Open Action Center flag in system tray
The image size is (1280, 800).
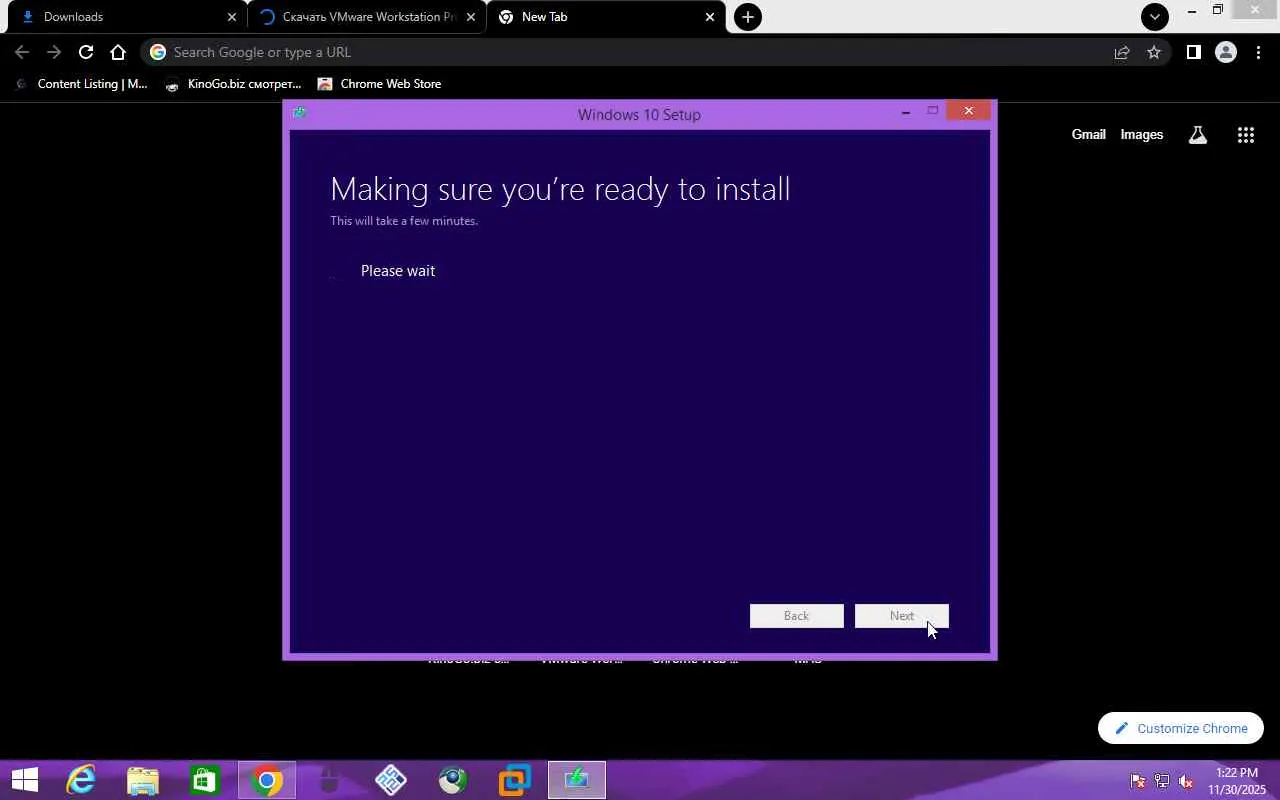(x=1138, y=781)
